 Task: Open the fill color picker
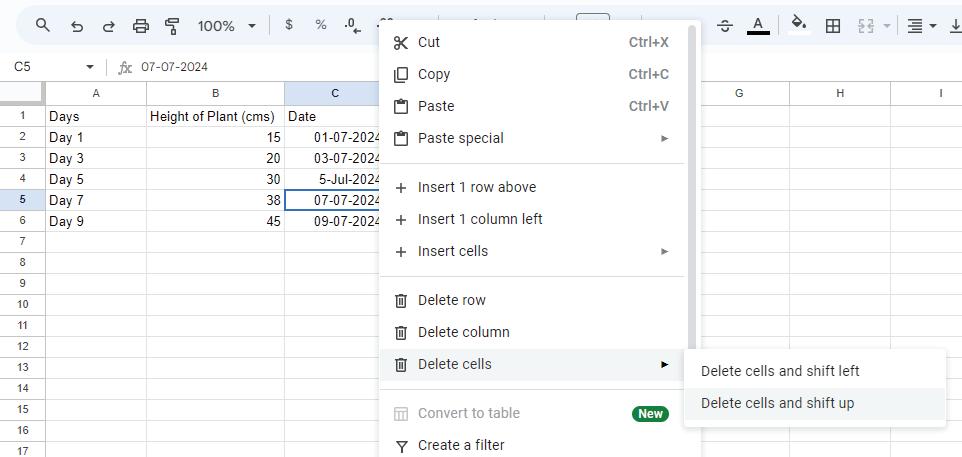(x=798, y=25)
